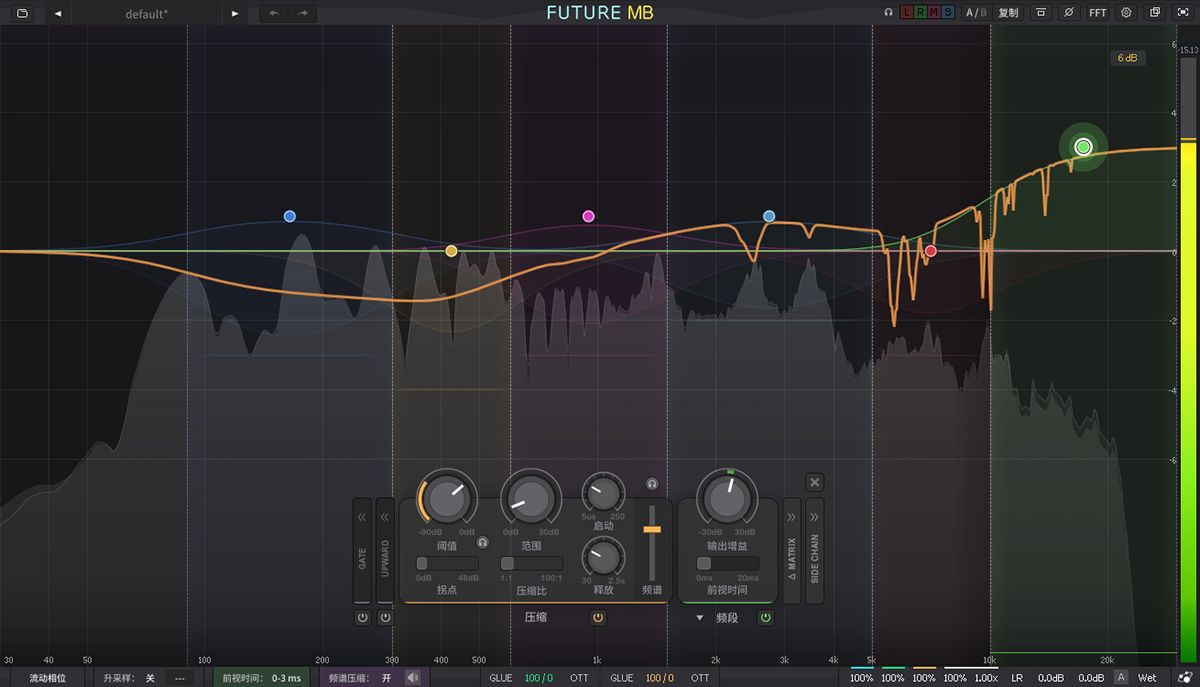Select the blue band node near 150 Hz

coord(290,216)
